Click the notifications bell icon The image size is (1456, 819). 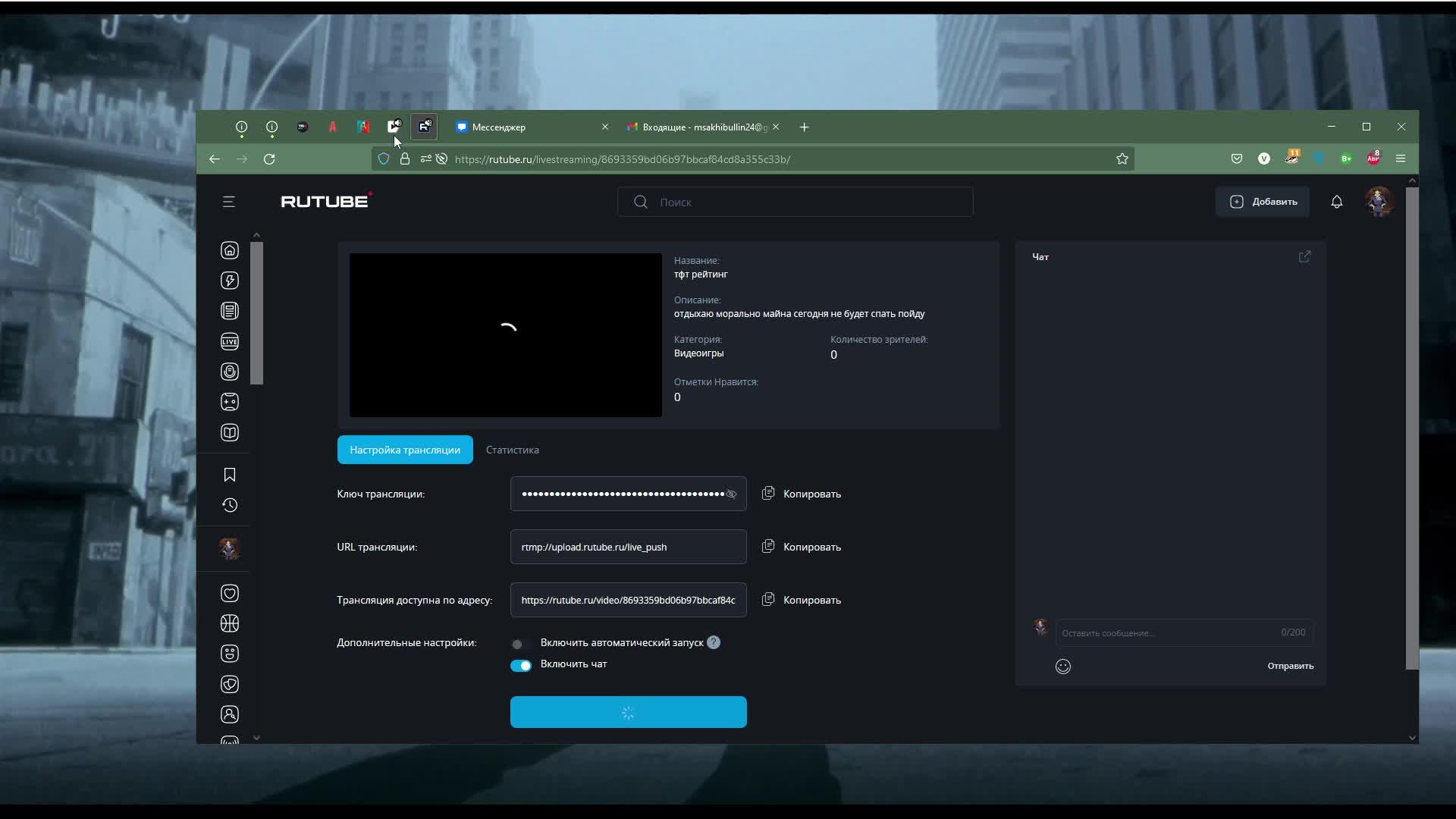point(1337,202)
